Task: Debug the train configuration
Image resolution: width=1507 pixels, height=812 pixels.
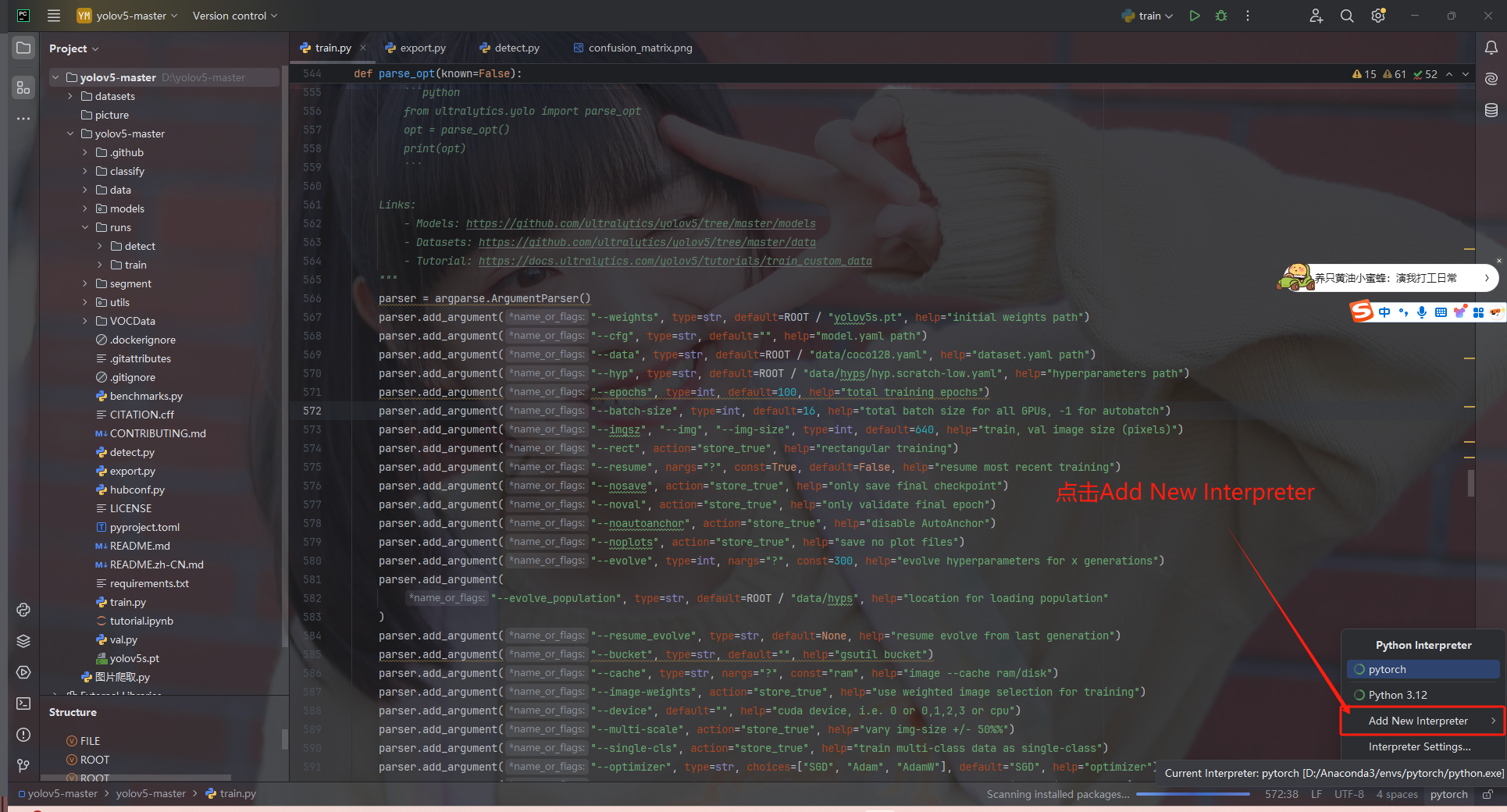Action: pos(1221,16)
